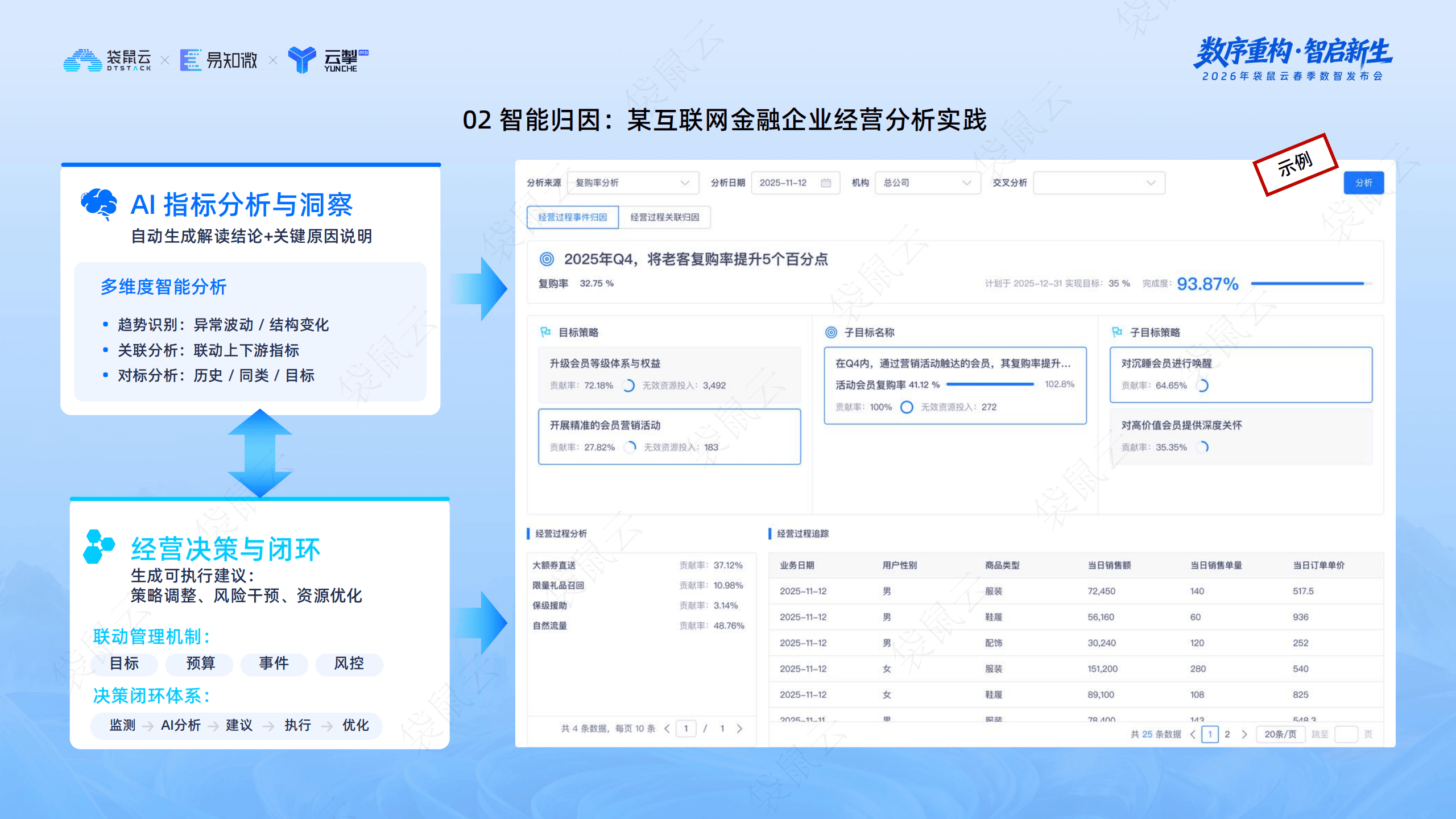The image size is (1456, 819).
Task: Go to next page in 经营过程分析 pager
Action: point(739,729)
